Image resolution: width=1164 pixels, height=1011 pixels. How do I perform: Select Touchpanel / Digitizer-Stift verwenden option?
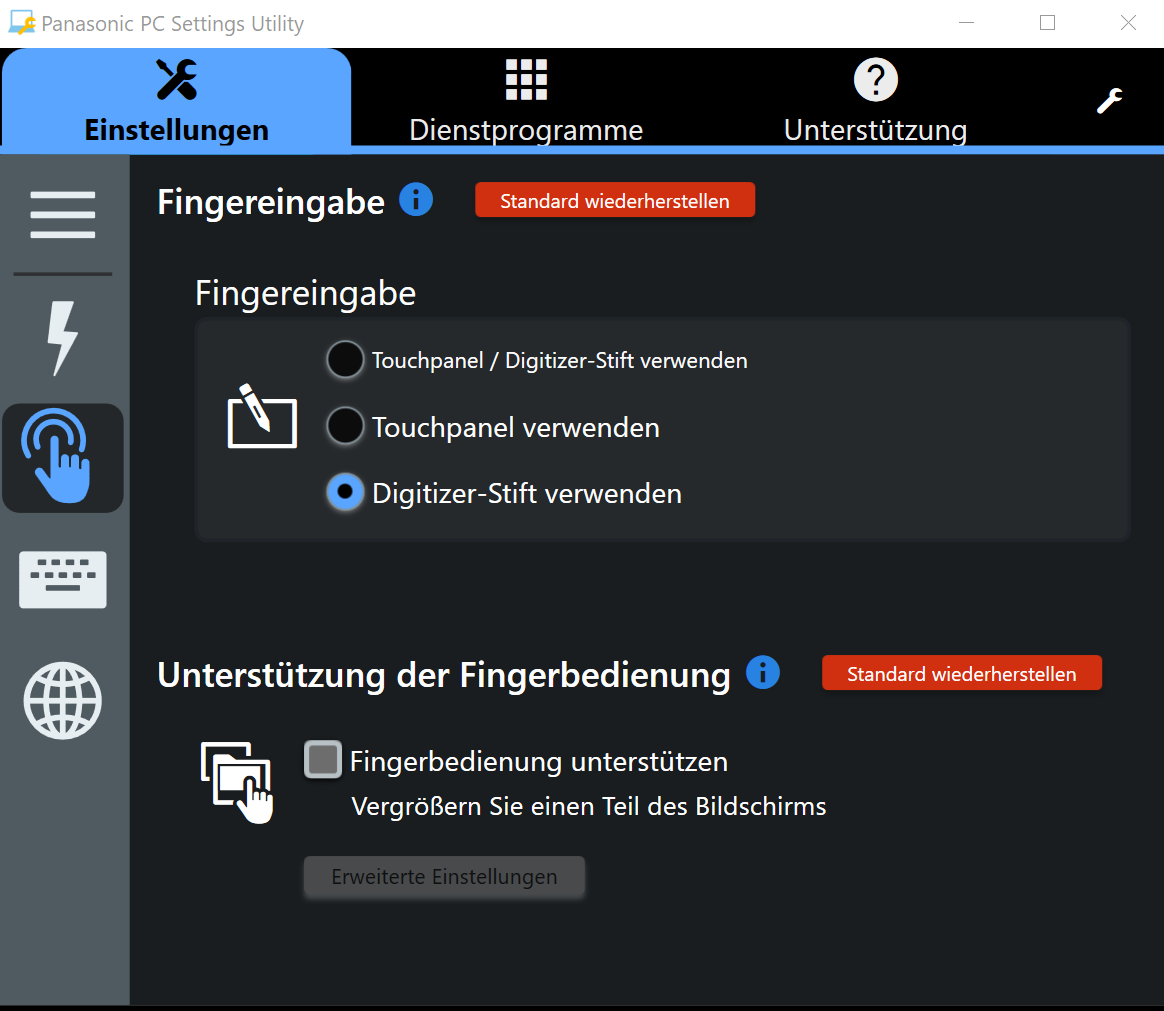345,360
